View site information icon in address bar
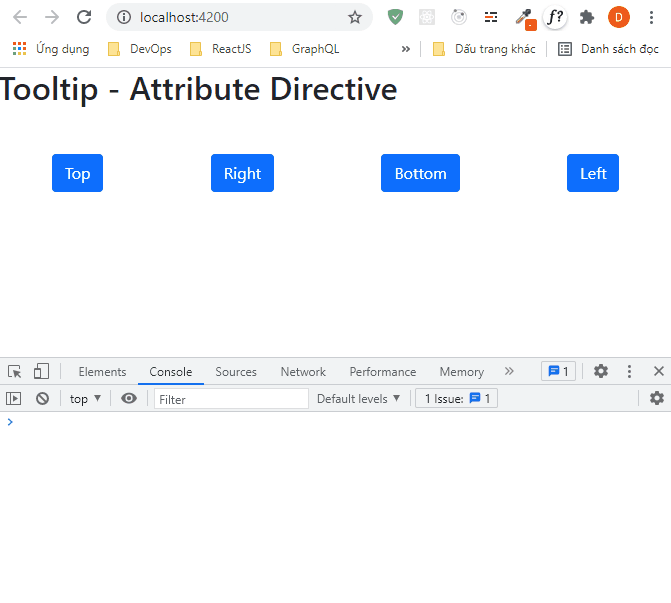 pos(124,17)
